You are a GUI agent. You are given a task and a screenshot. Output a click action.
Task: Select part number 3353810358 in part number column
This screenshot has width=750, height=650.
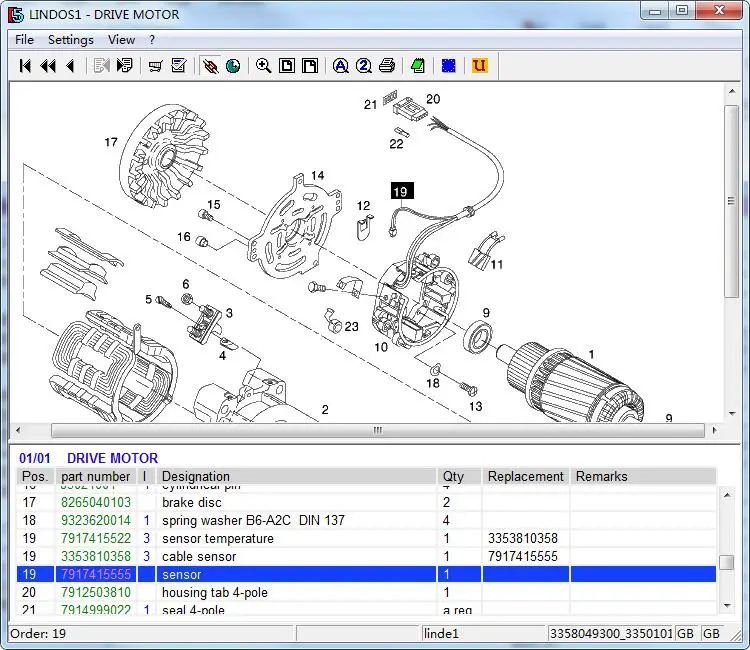point(96,557)
